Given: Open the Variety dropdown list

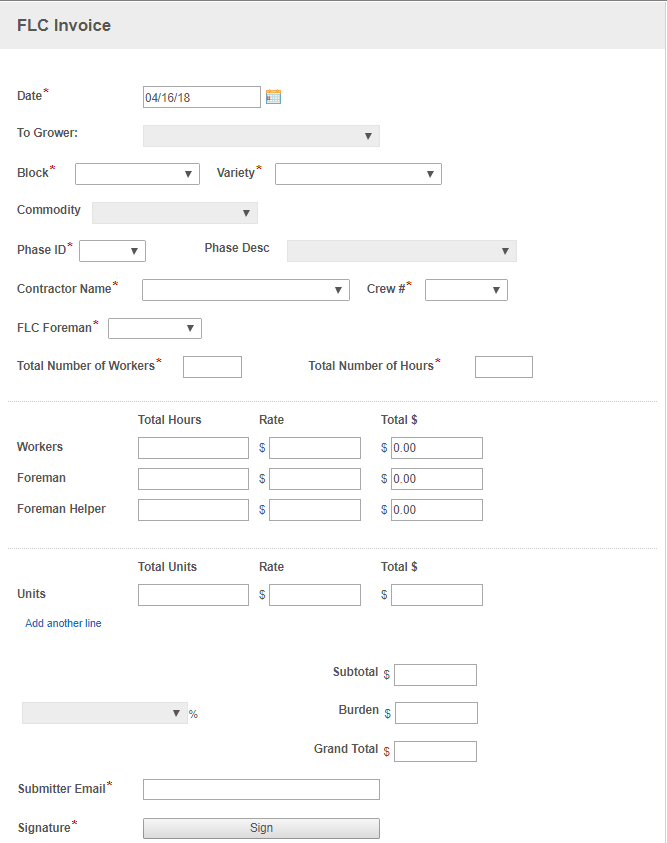Looking at the screenshot, I should coord(358,174).
